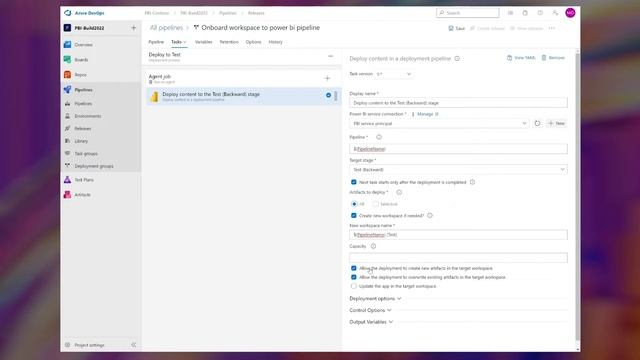Click the Create release button
The width and height of the screenshot is (640, 360).
488,28
